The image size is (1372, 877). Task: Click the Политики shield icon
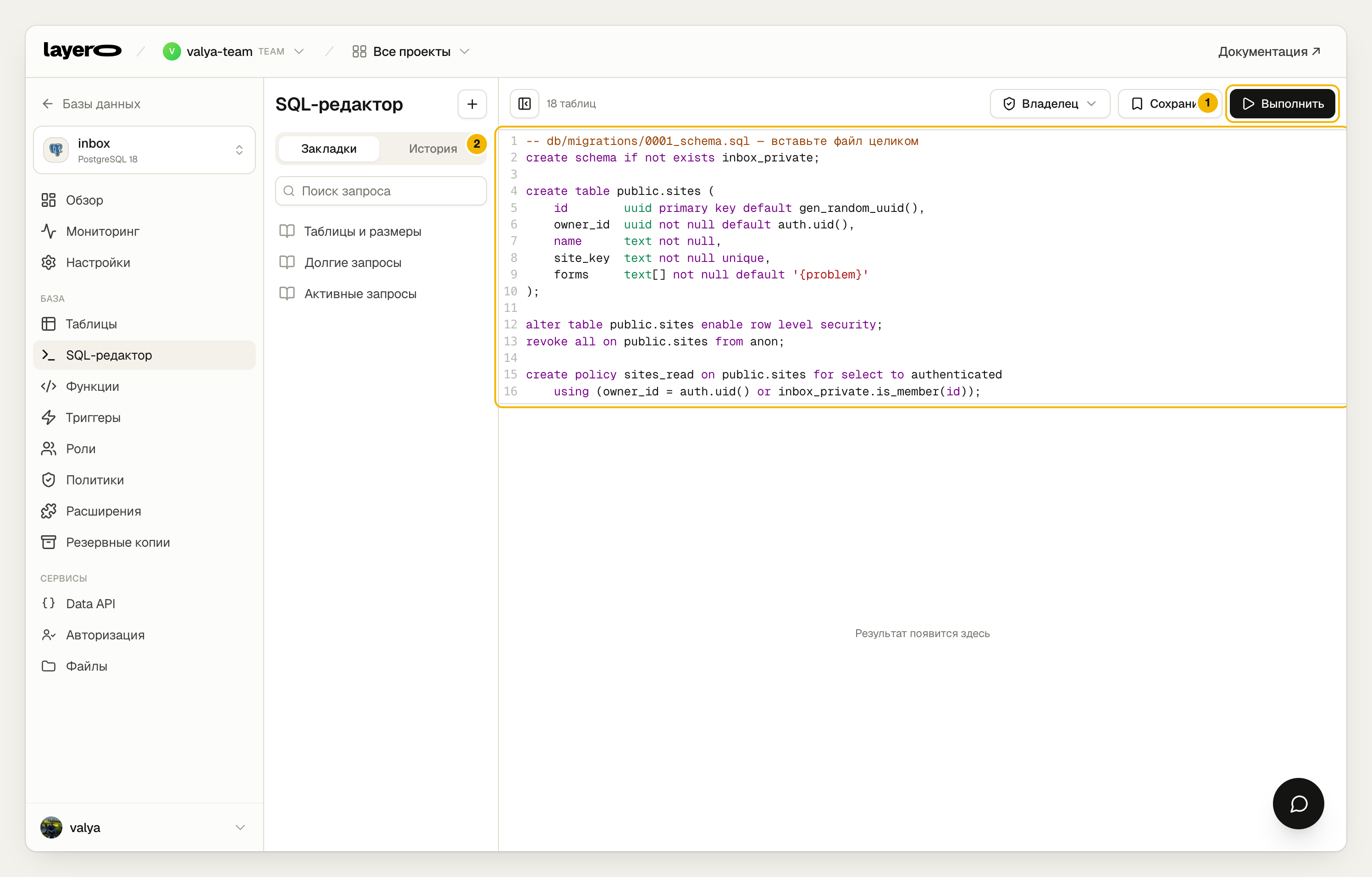[49, 480]
